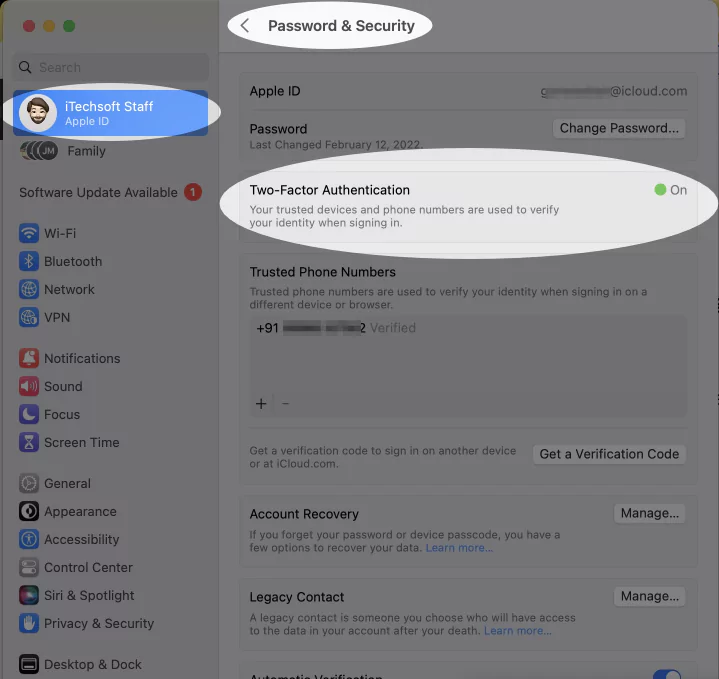Click the Apple ID email address value

click(x=614, y=91)
